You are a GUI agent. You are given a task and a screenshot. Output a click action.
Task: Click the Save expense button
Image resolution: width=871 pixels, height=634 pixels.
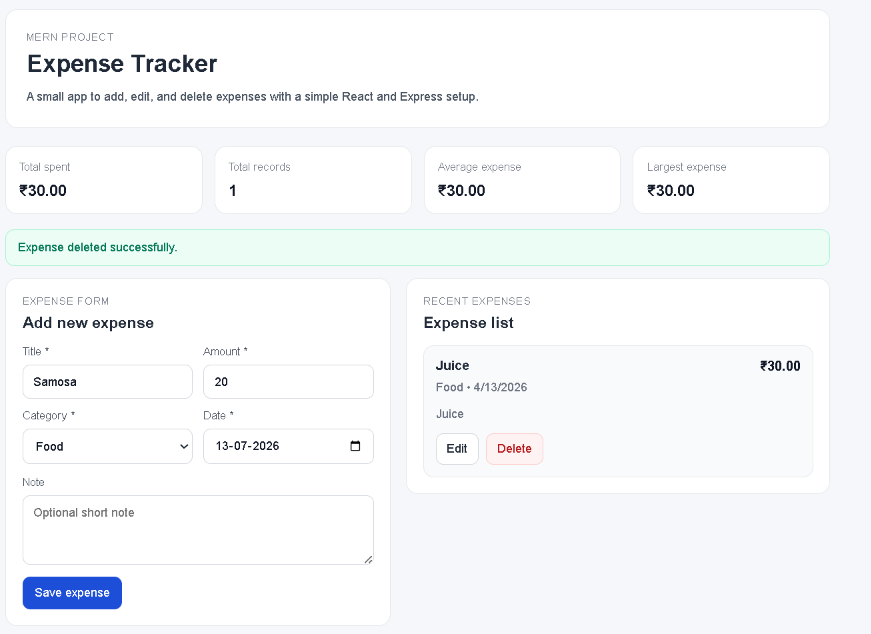[x=72, y=593]
